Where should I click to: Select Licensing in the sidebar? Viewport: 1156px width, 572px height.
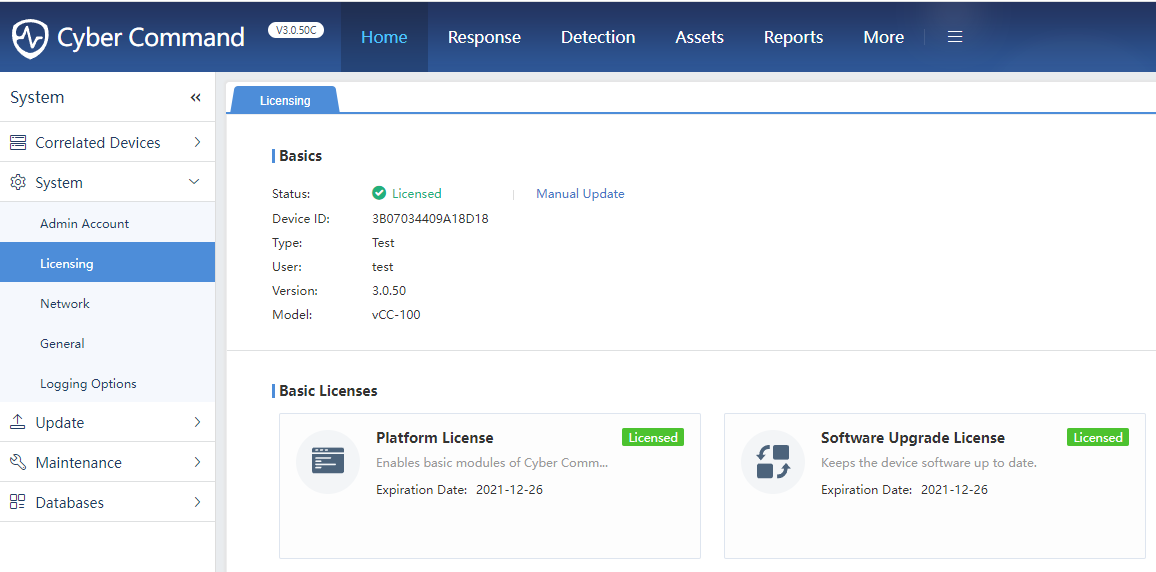108,262
